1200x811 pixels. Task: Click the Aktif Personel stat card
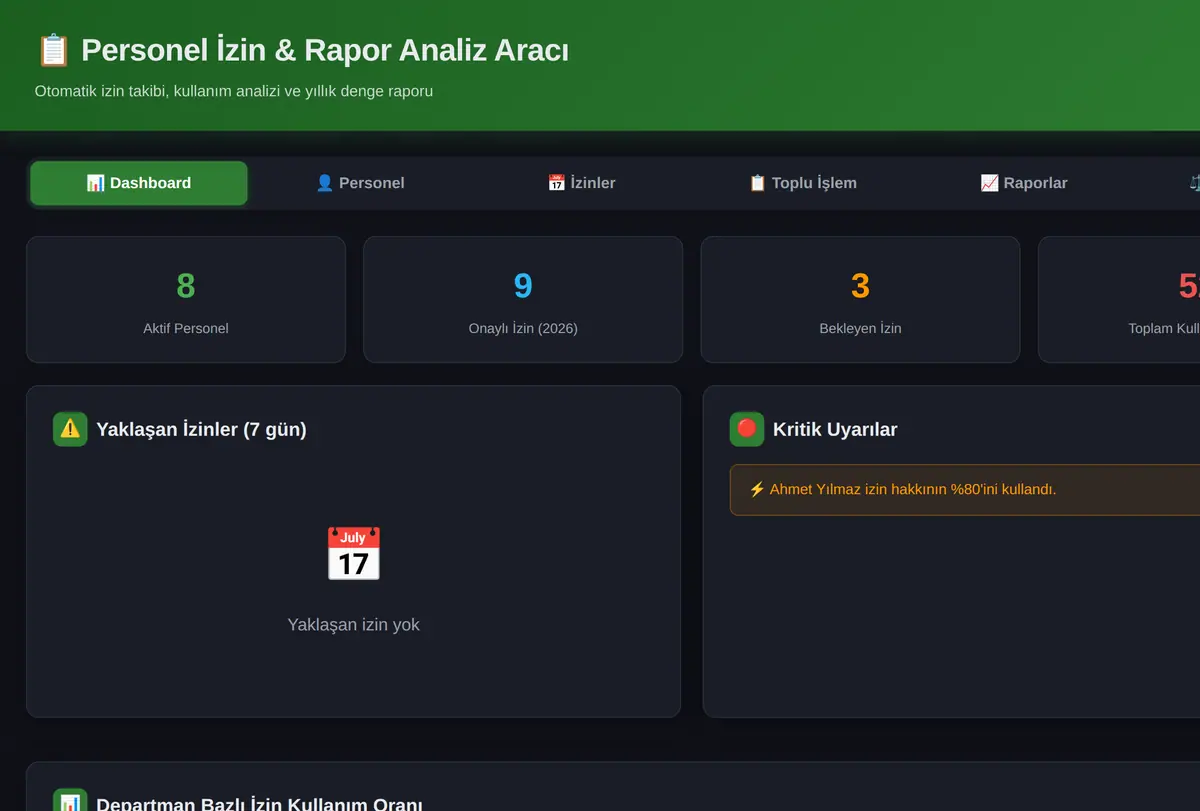tap(186, 299)
